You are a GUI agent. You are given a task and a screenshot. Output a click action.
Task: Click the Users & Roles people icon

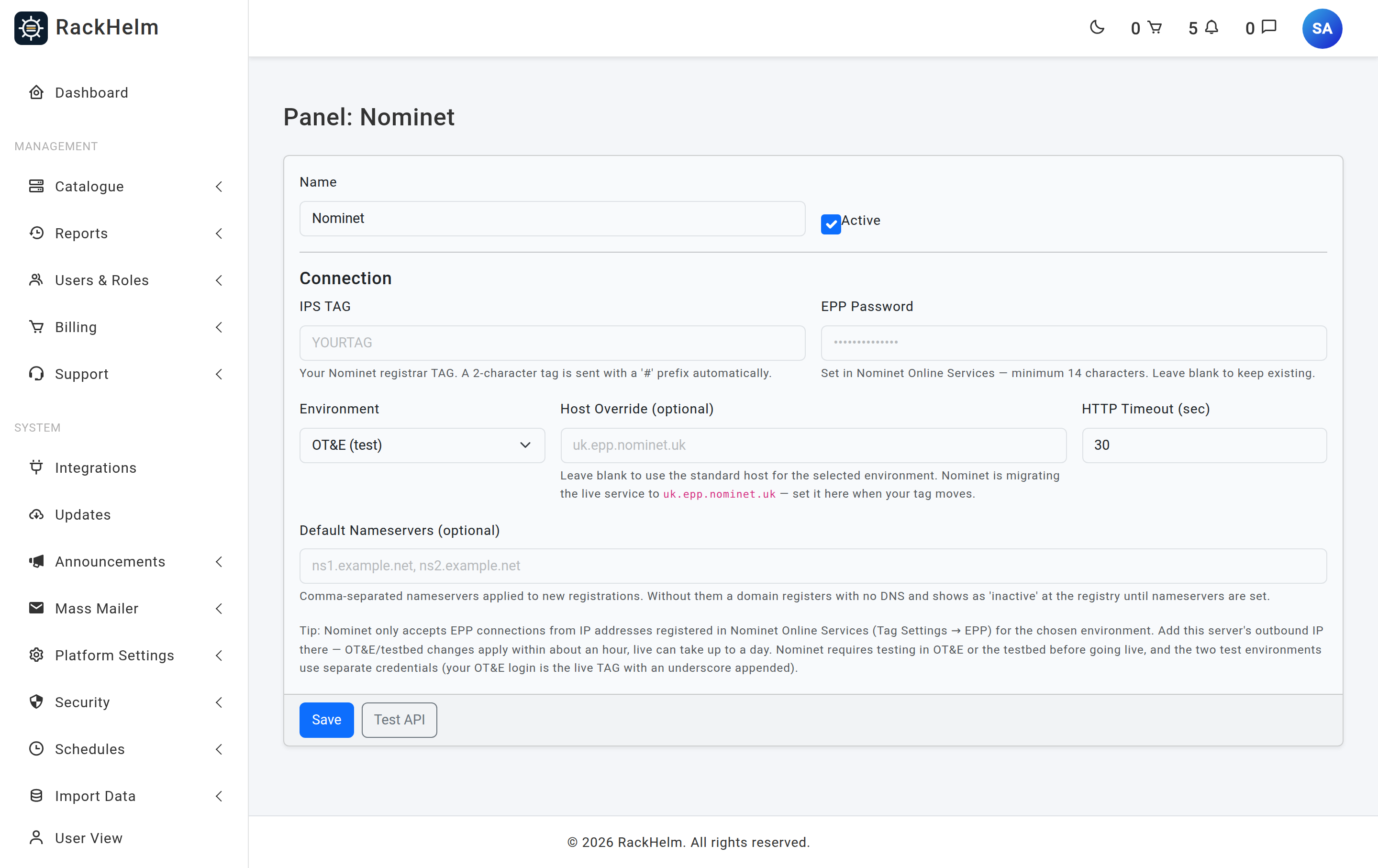pos(36,280)
